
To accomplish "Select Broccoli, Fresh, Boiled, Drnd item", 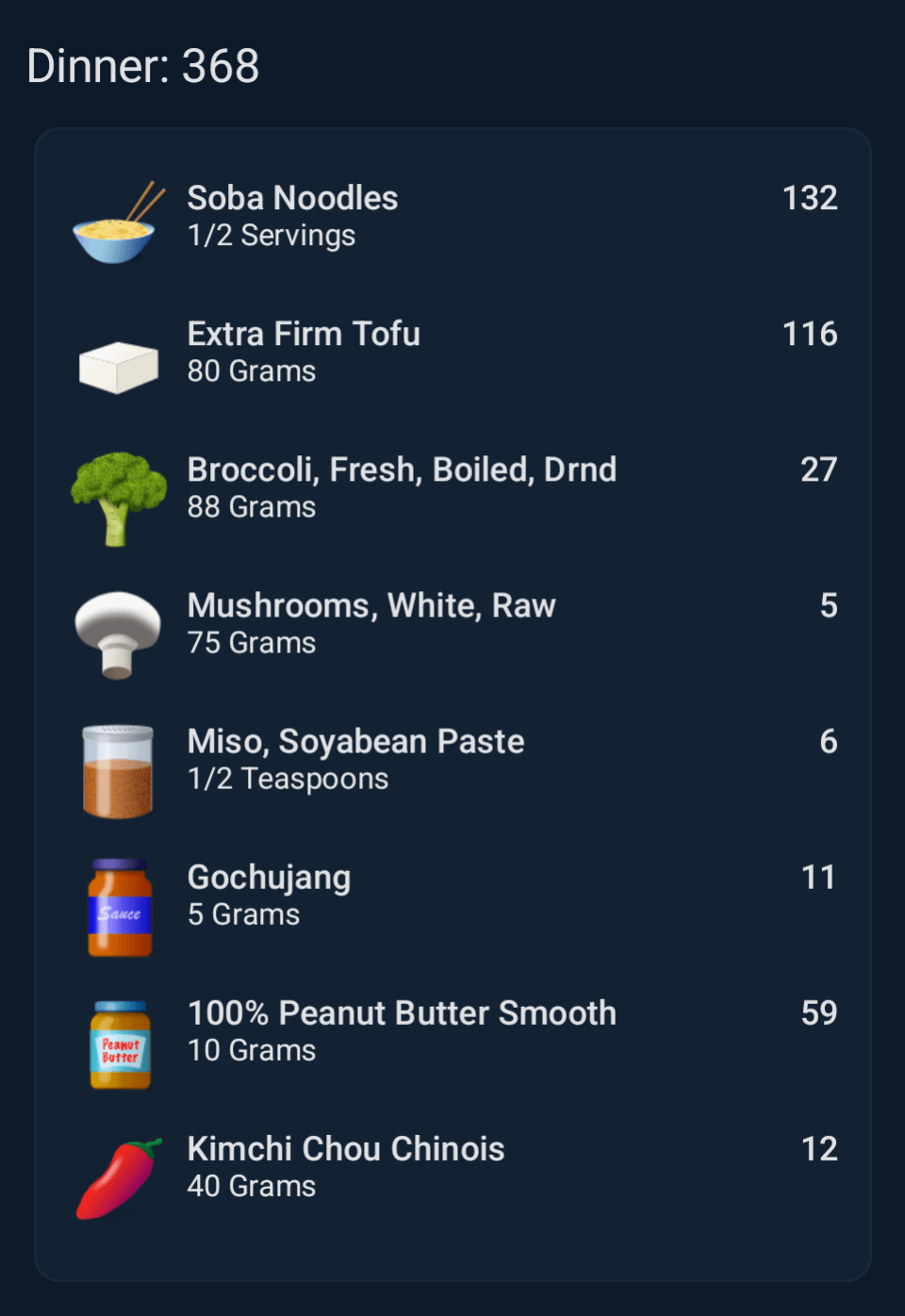I will pos(402,469).
